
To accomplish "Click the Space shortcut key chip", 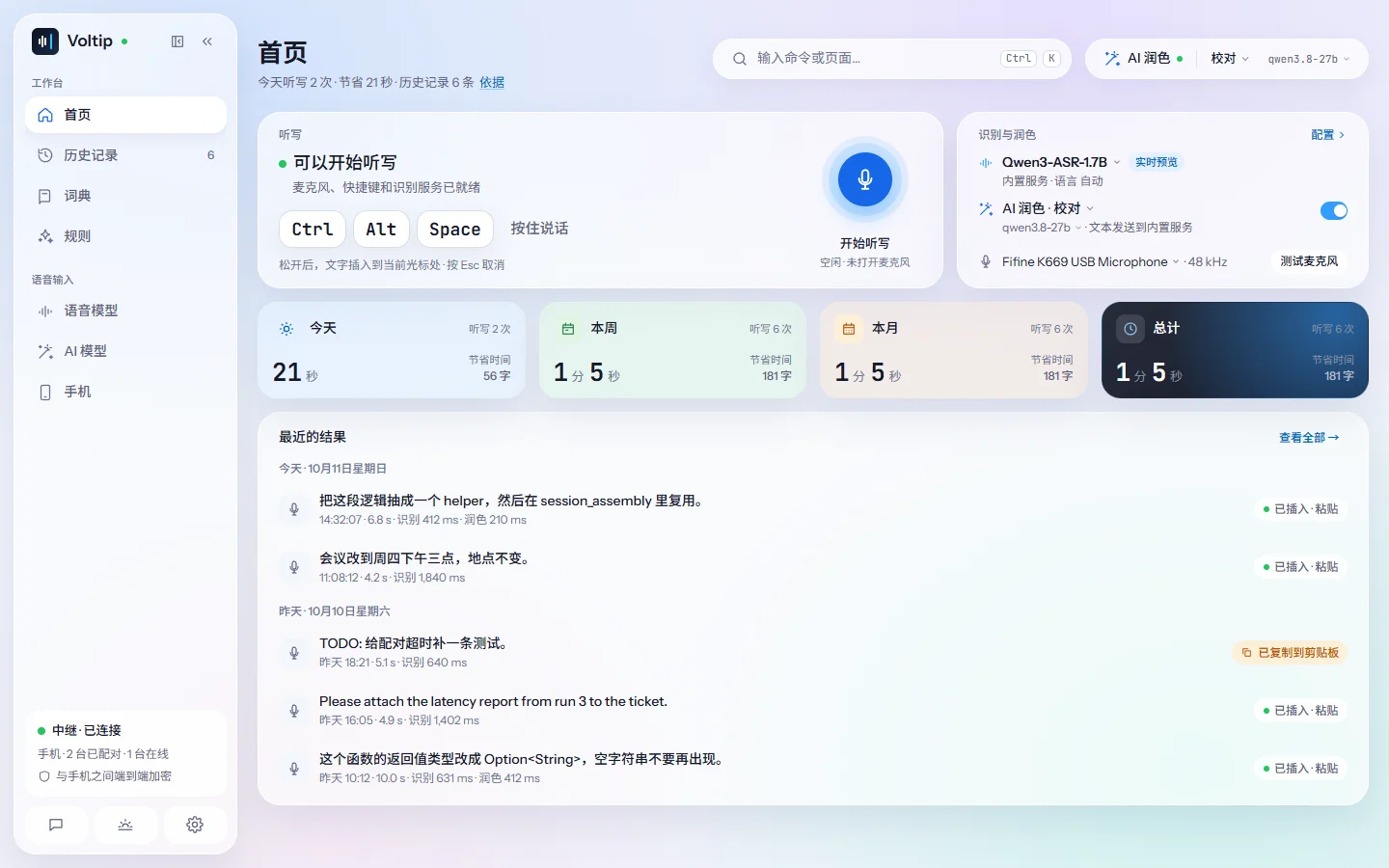I will point(455,230).
